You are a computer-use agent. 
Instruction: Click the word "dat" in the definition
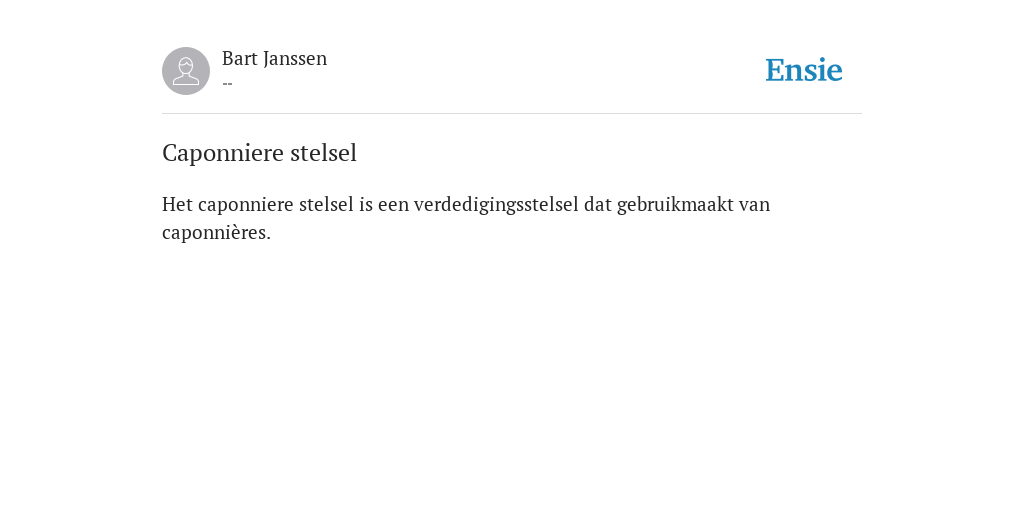pos(598,204)
